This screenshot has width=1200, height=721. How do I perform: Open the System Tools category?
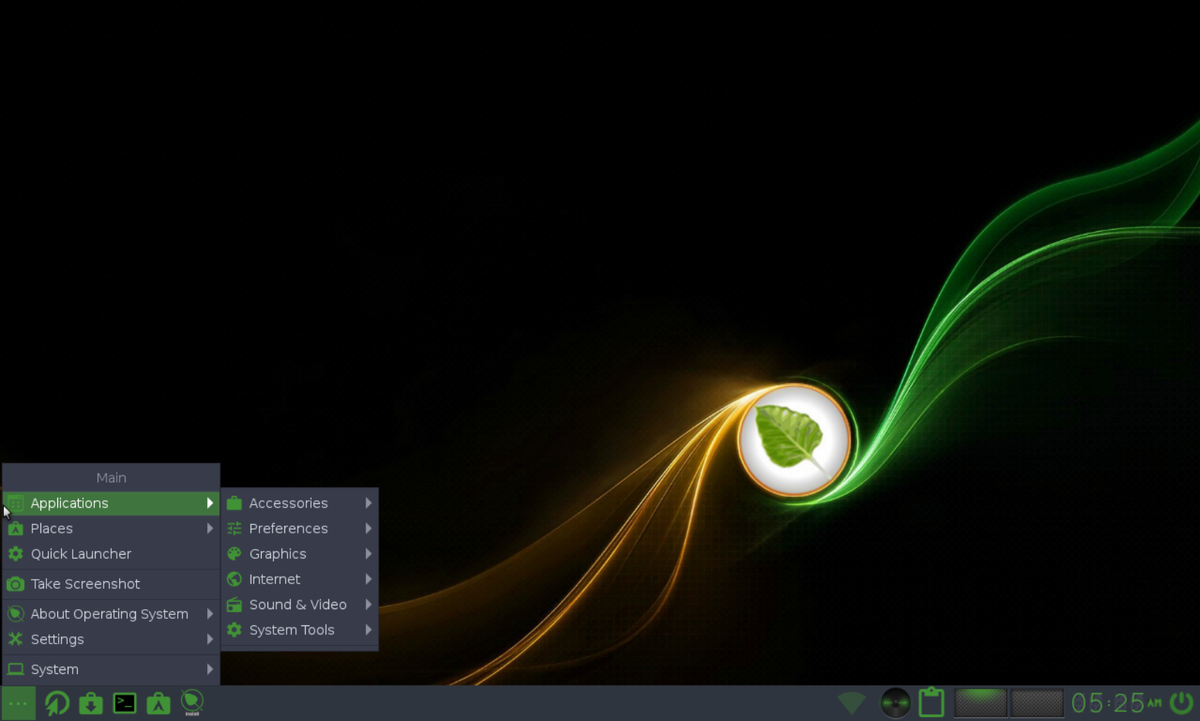pyautogui.click(x=299, y=630)
